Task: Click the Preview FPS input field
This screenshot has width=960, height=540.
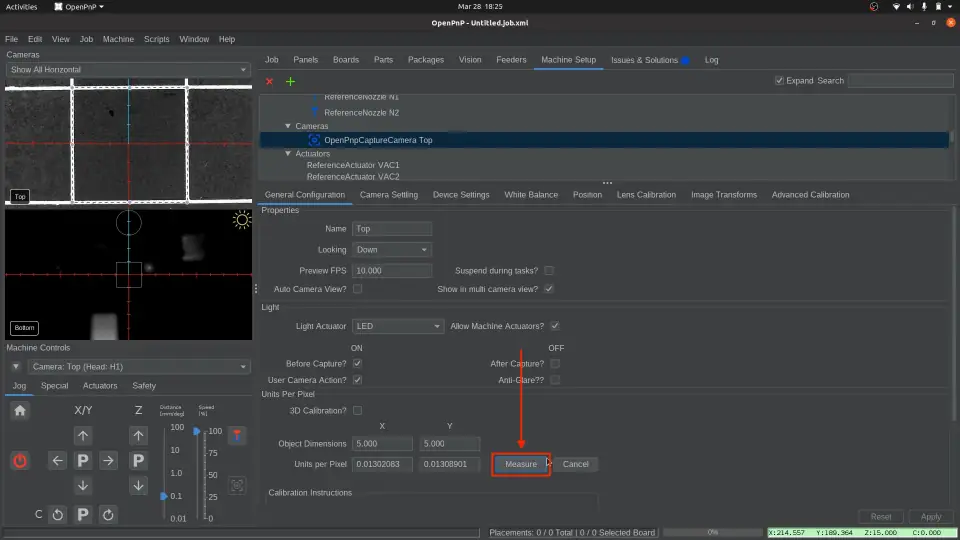Action: (392, 271)
